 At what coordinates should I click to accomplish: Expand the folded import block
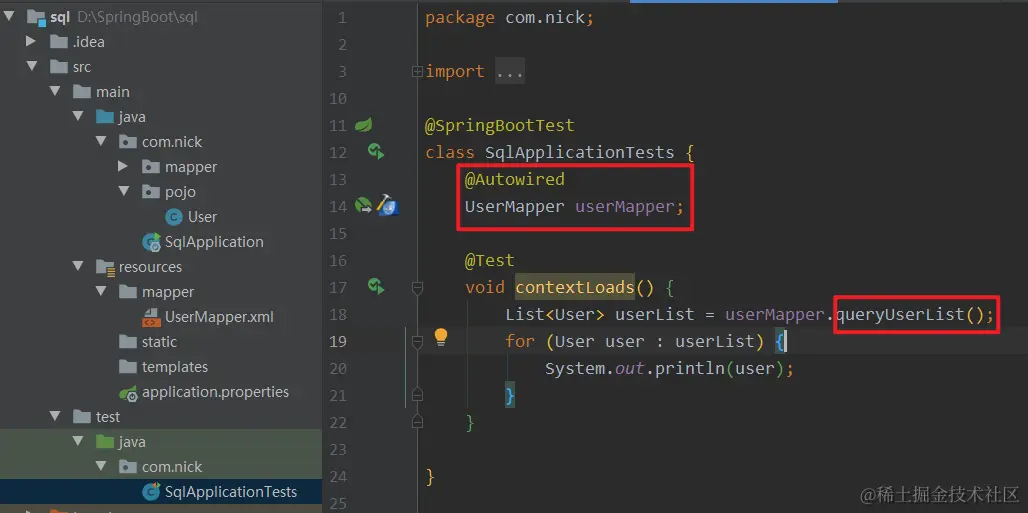click(417, 72)
